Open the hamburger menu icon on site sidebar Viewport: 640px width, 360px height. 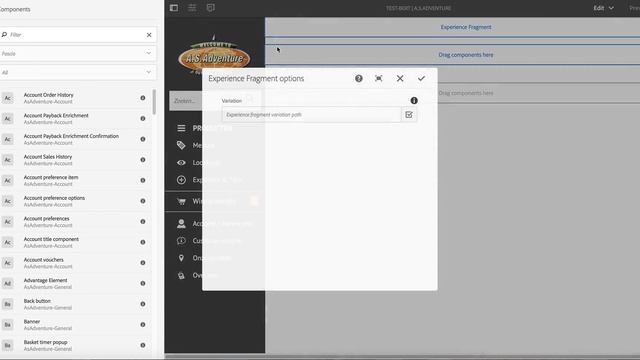coord(181,128)
